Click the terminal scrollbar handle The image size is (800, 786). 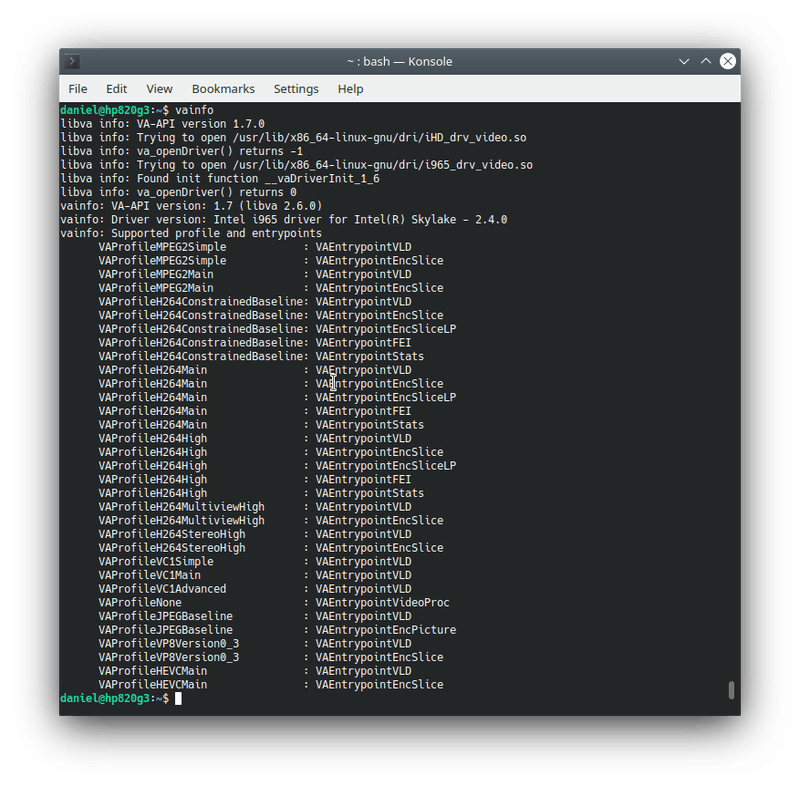click(731, 690)
